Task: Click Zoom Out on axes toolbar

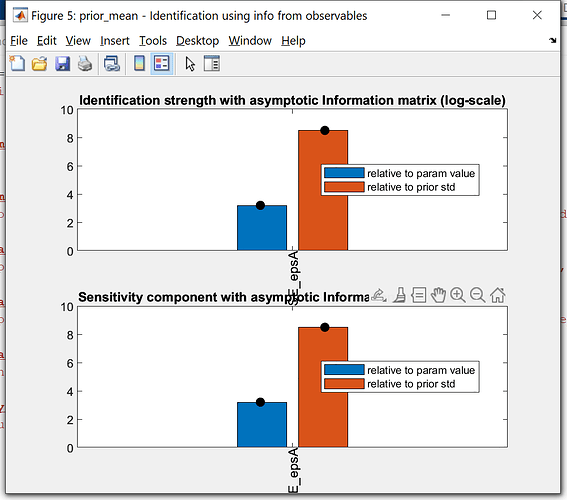Action: [x=477, y=295]
